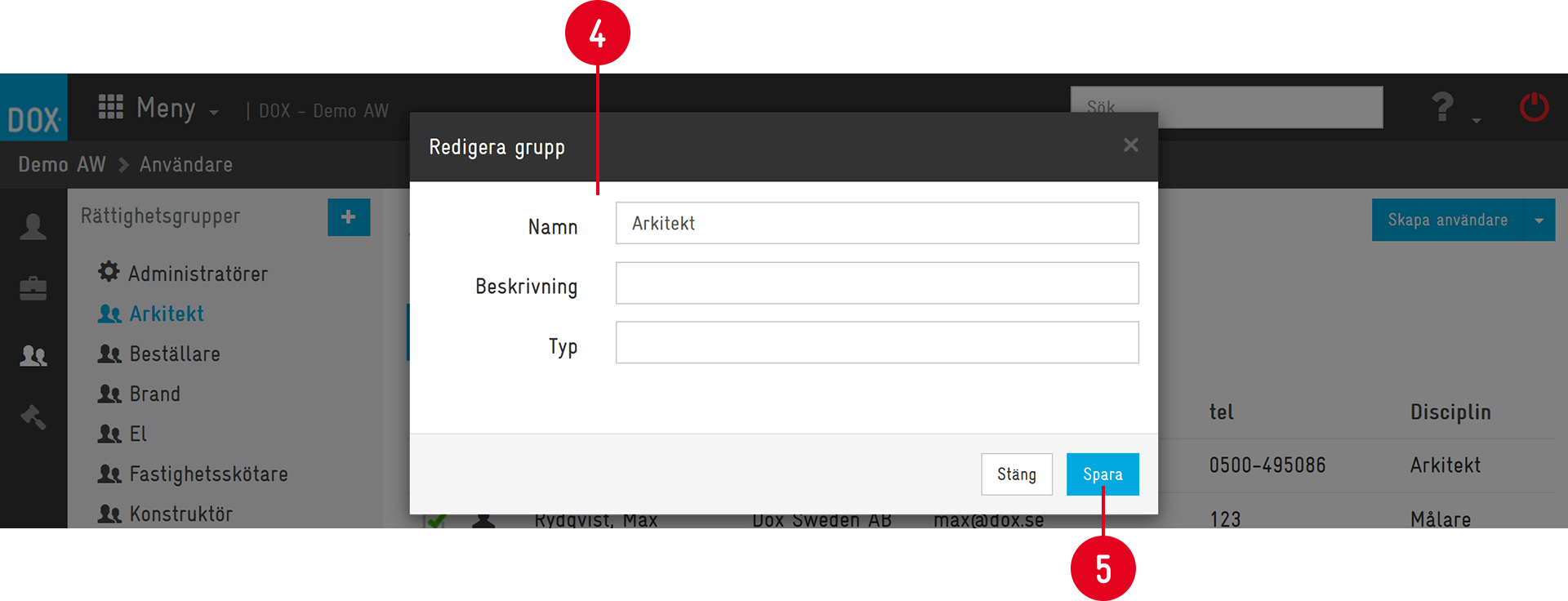This screenshot has height=601, width=1568.
Task: Click the red power logout icon
Action: pos(1534,107)
